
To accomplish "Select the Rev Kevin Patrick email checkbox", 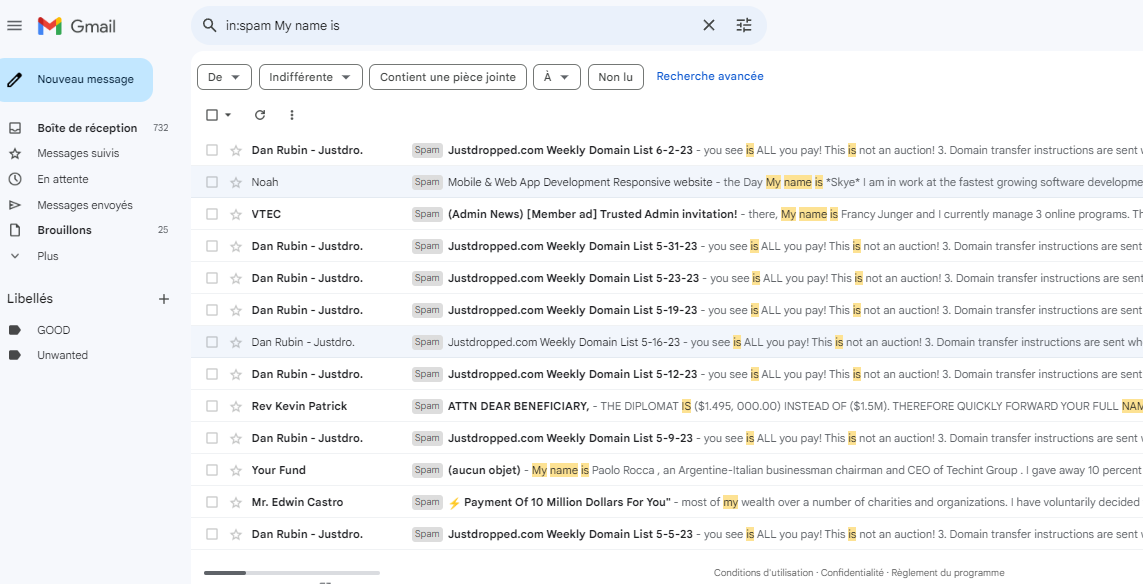I will (212, 406).
